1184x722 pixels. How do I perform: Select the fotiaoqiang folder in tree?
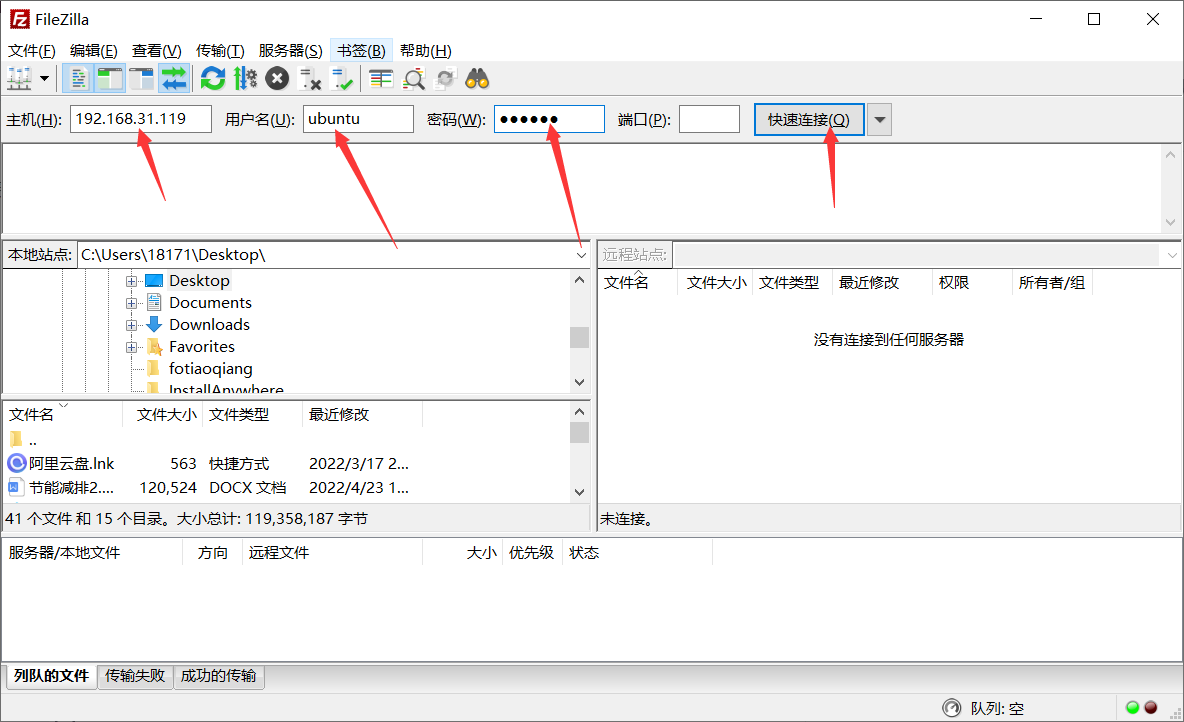pos(211,369)
